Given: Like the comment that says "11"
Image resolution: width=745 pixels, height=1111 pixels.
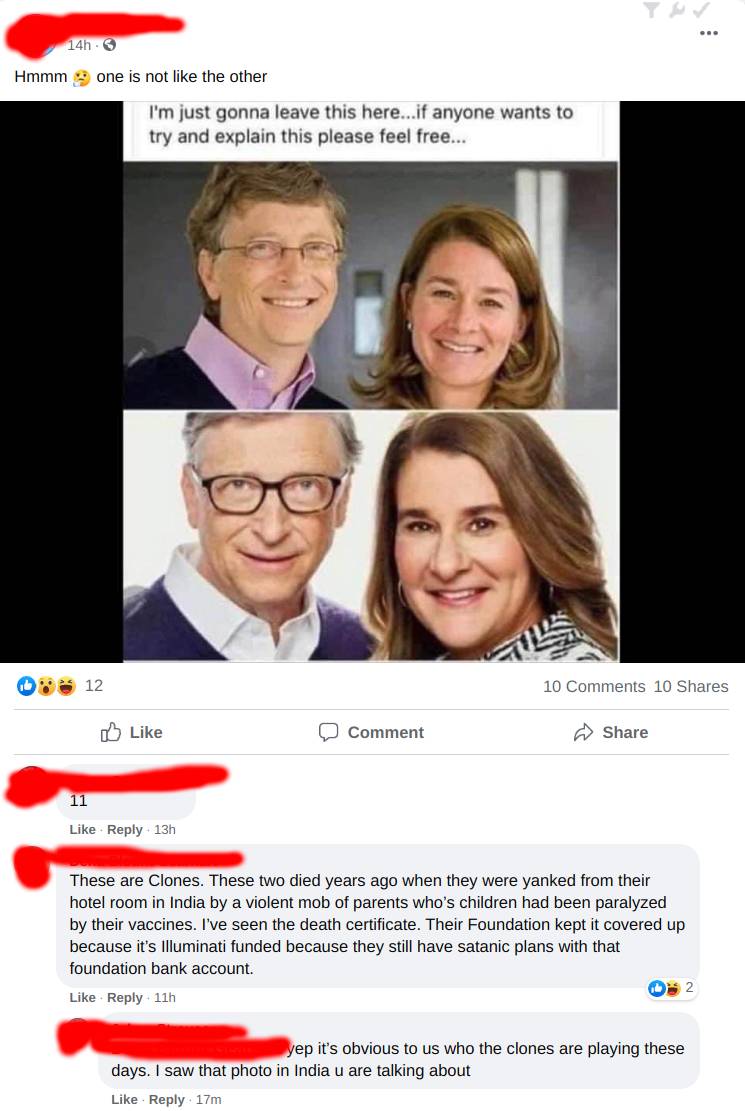Looking at the screenshot, I should pyautogui.click(x=82, y=829).
